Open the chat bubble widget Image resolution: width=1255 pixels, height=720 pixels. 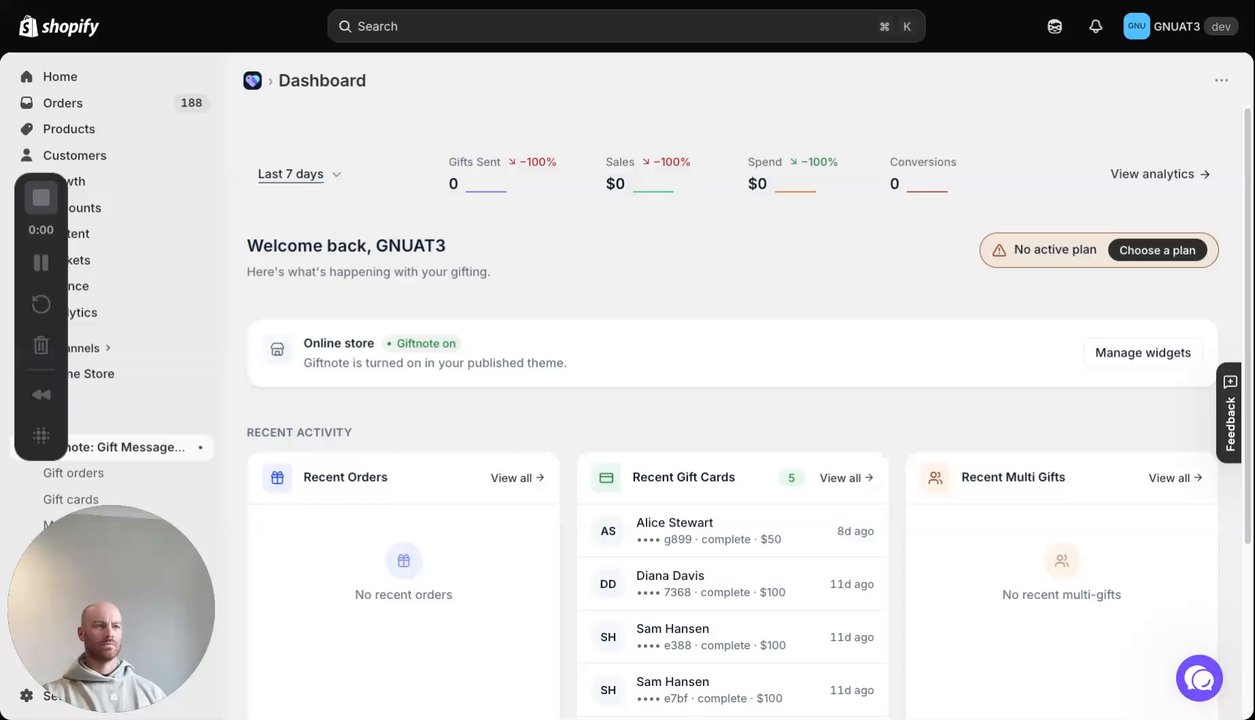(x=1199, y=679)
